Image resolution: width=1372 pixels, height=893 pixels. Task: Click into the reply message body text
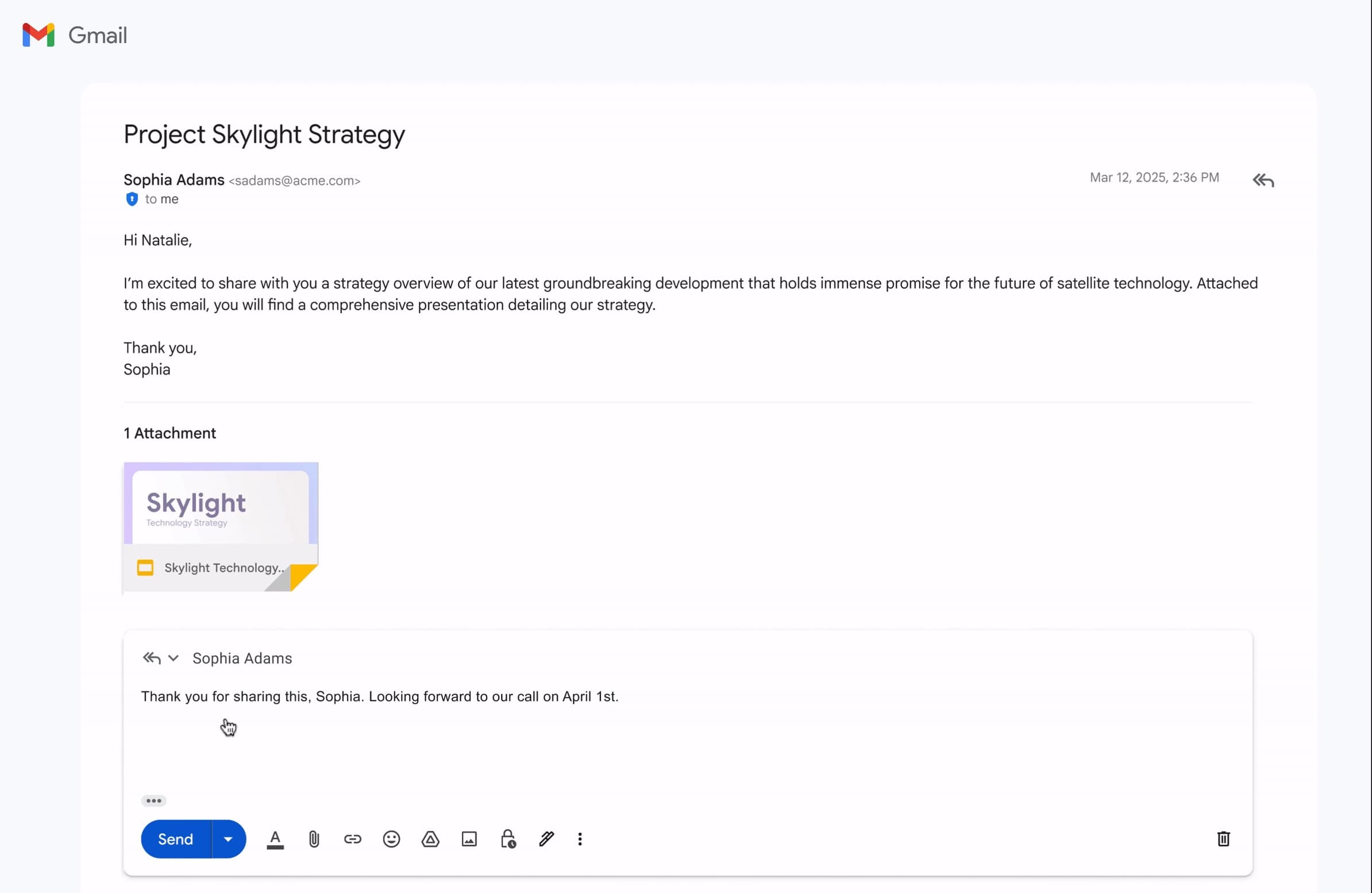point(379,696)
